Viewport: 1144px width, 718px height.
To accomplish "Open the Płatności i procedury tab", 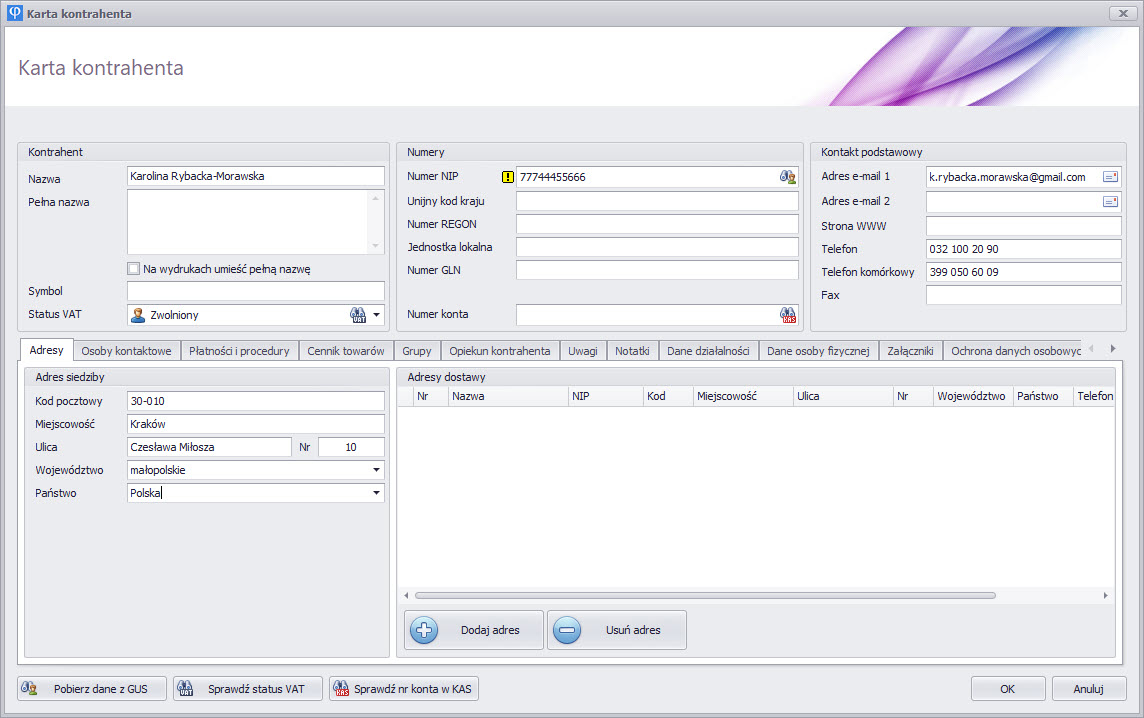I will [240, 351].
